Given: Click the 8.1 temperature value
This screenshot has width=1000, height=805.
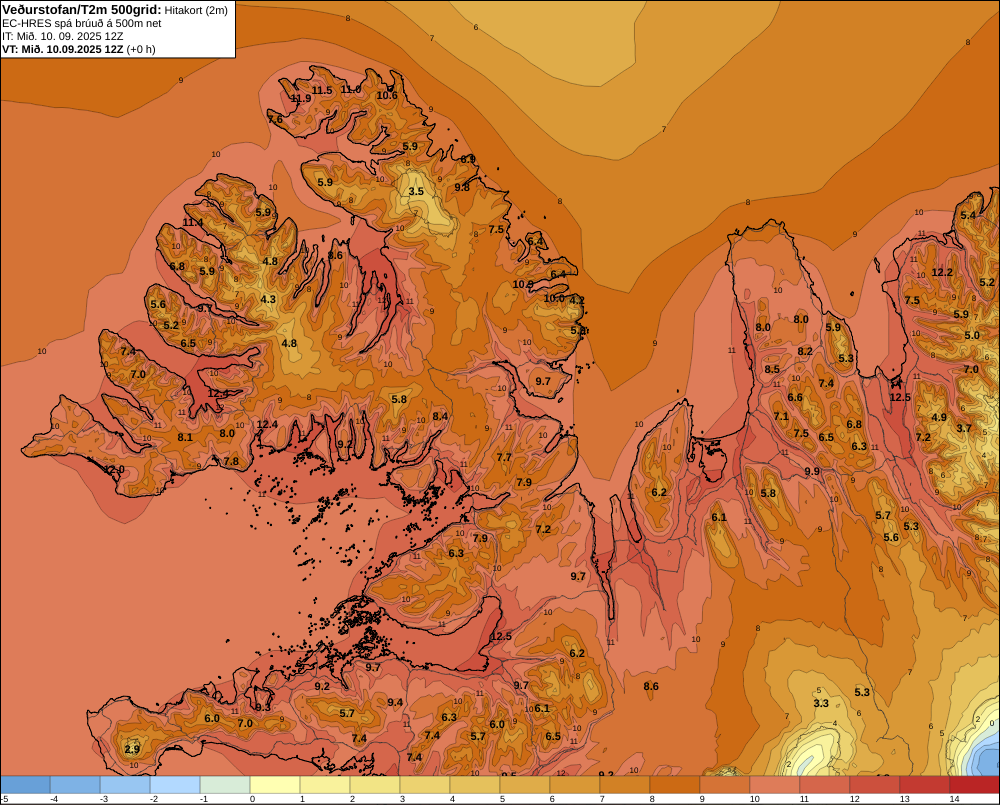Looking at the screenshot, I should [185, 438].
